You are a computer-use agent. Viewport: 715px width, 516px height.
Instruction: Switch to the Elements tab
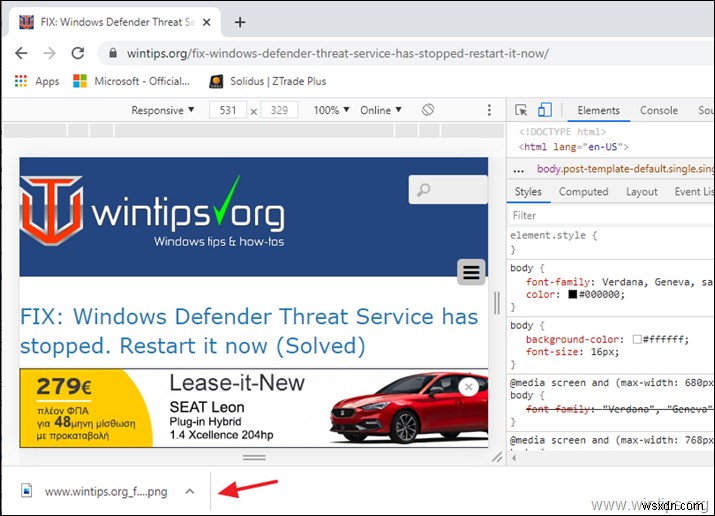[x=598, y=110]
